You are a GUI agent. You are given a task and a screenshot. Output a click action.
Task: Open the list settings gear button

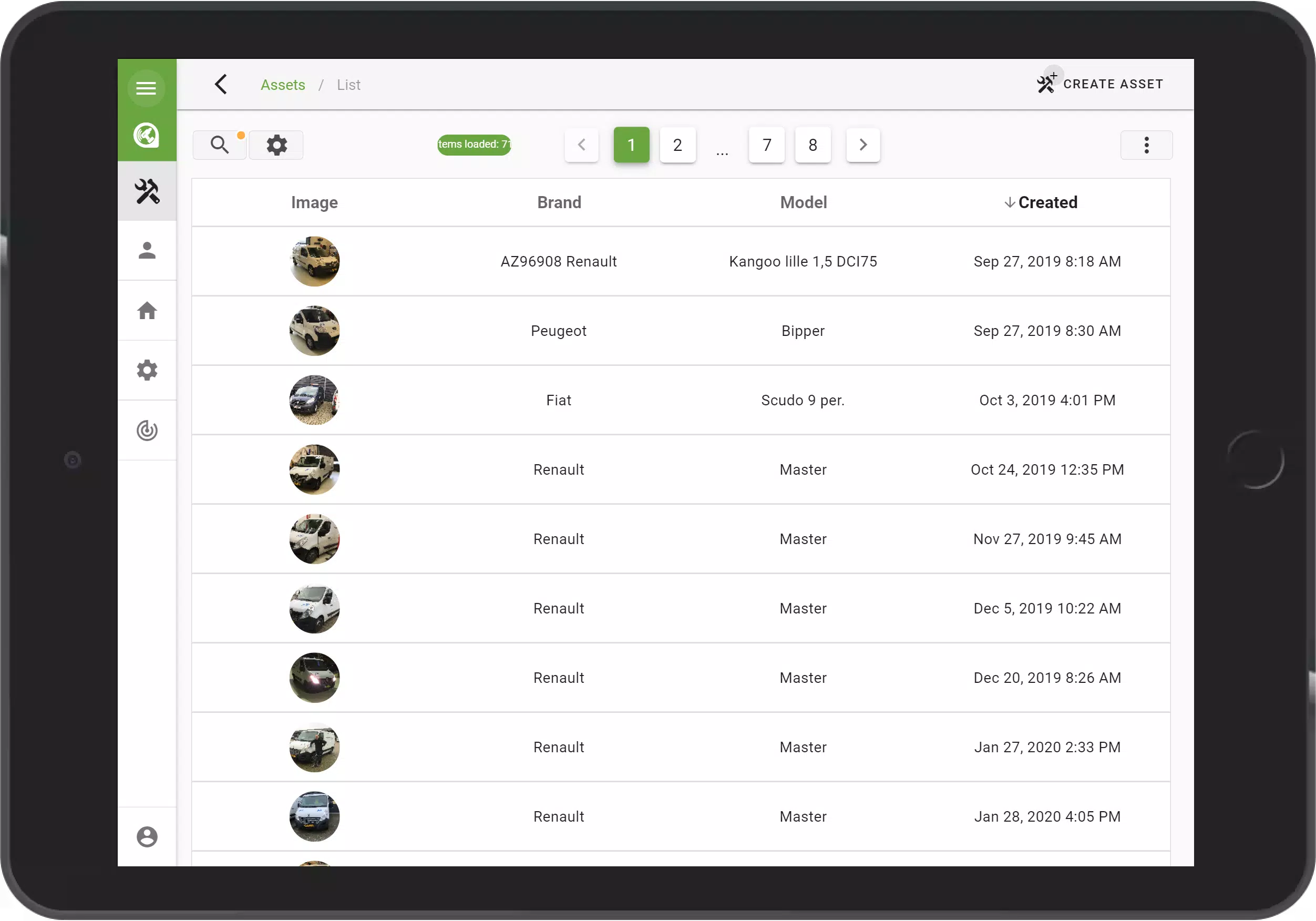(277, 145)
